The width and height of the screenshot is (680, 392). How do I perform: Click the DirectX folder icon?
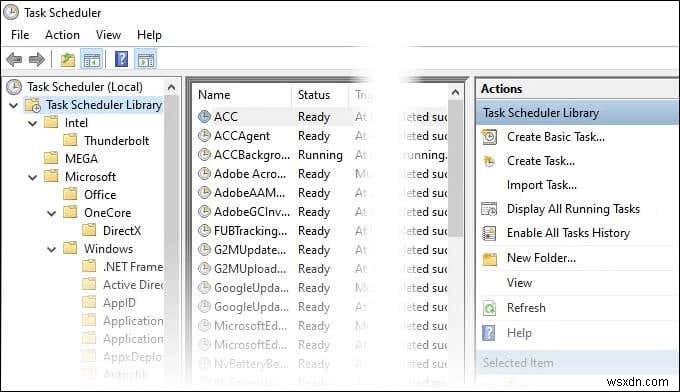point(89,230)
